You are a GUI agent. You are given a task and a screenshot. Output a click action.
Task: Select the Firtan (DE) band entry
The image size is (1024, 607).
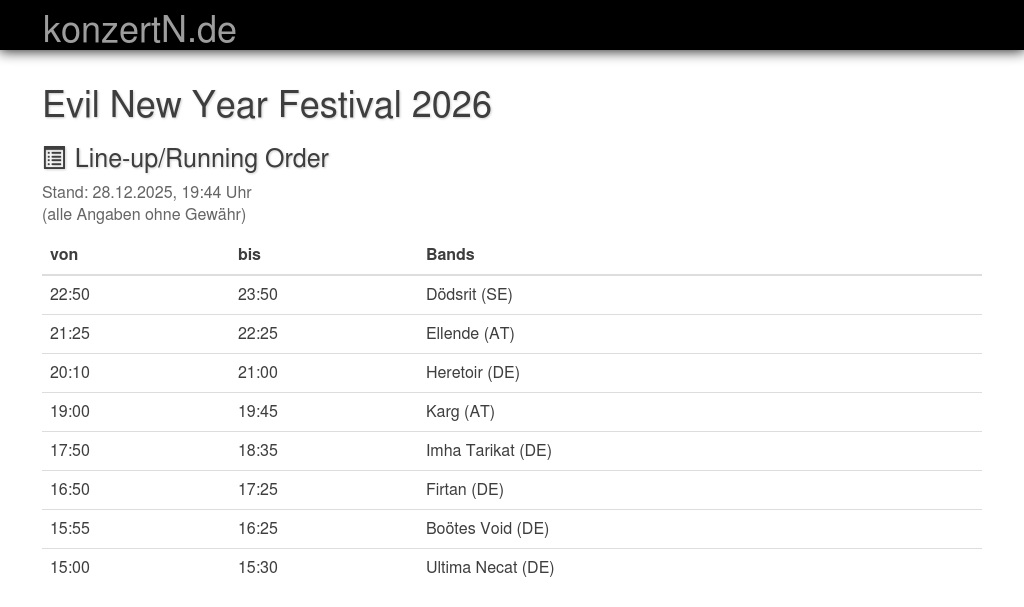[465, 489]
